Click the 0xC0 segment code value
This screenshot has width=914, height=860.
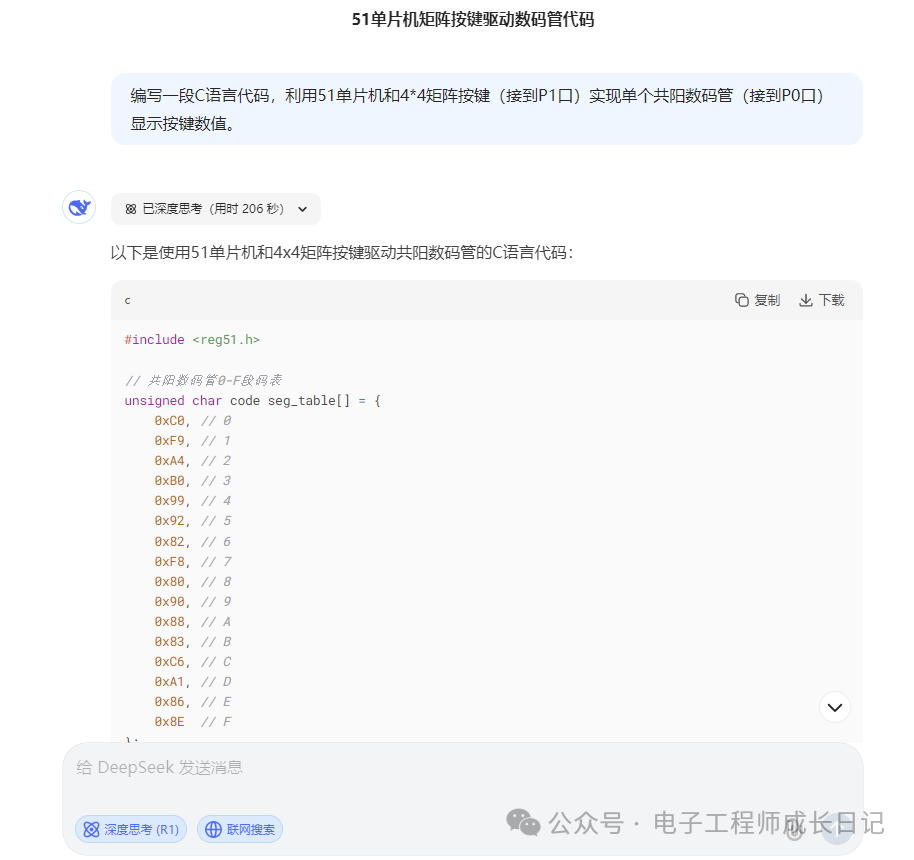pyautogui.click(x=170, y=420)
